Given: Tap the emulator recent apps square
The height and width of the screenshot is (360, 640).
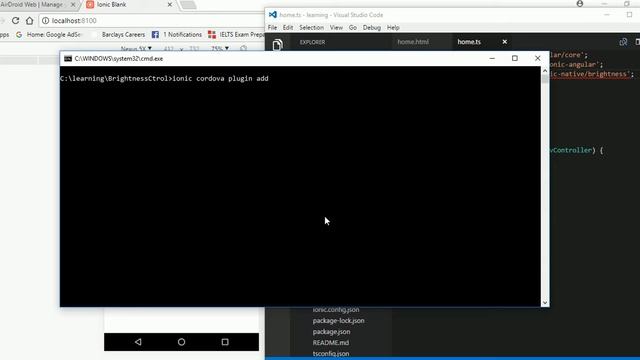Looking at the screenshot, I should [225, 342].
